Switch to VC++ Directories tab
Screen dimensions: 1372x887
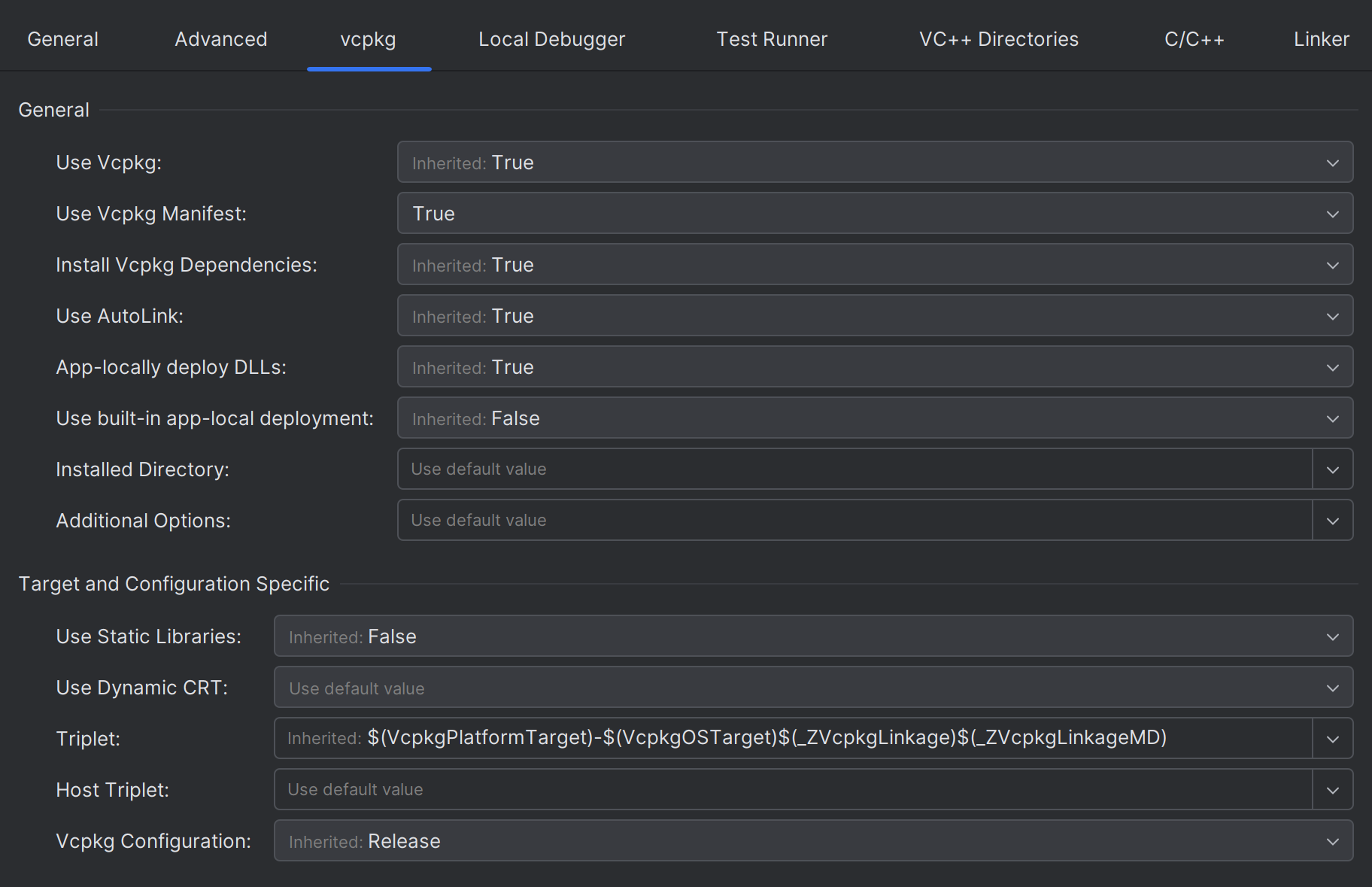[999, 39]
